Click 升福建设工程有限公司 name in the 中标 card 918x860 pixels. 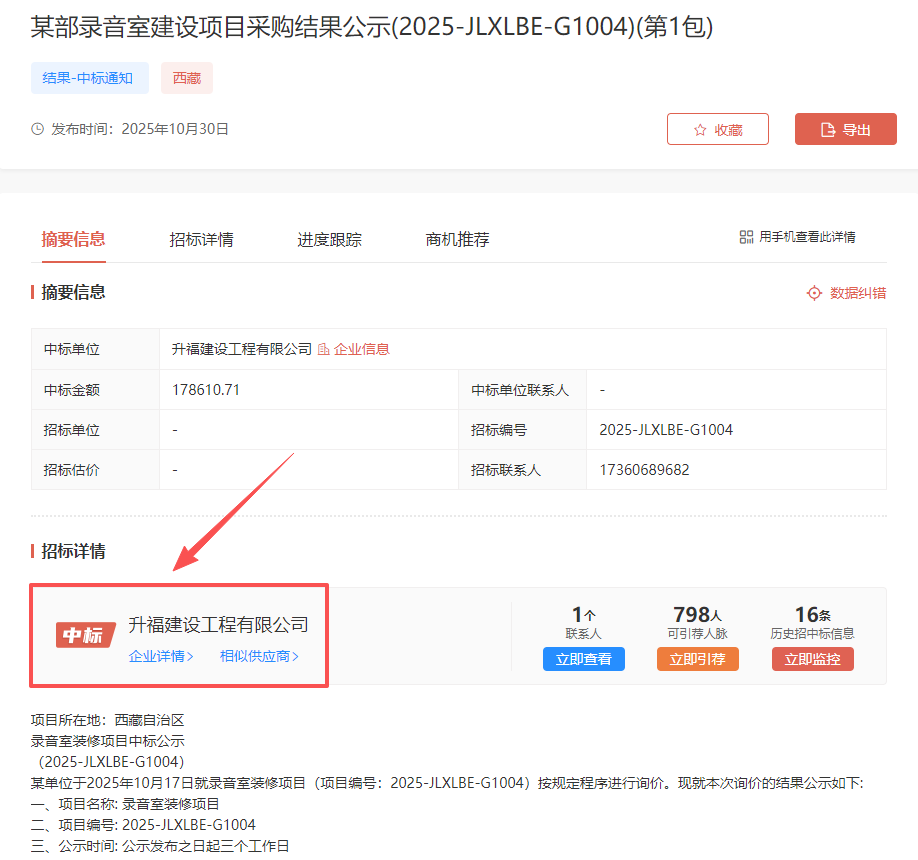tap(218, 625)
